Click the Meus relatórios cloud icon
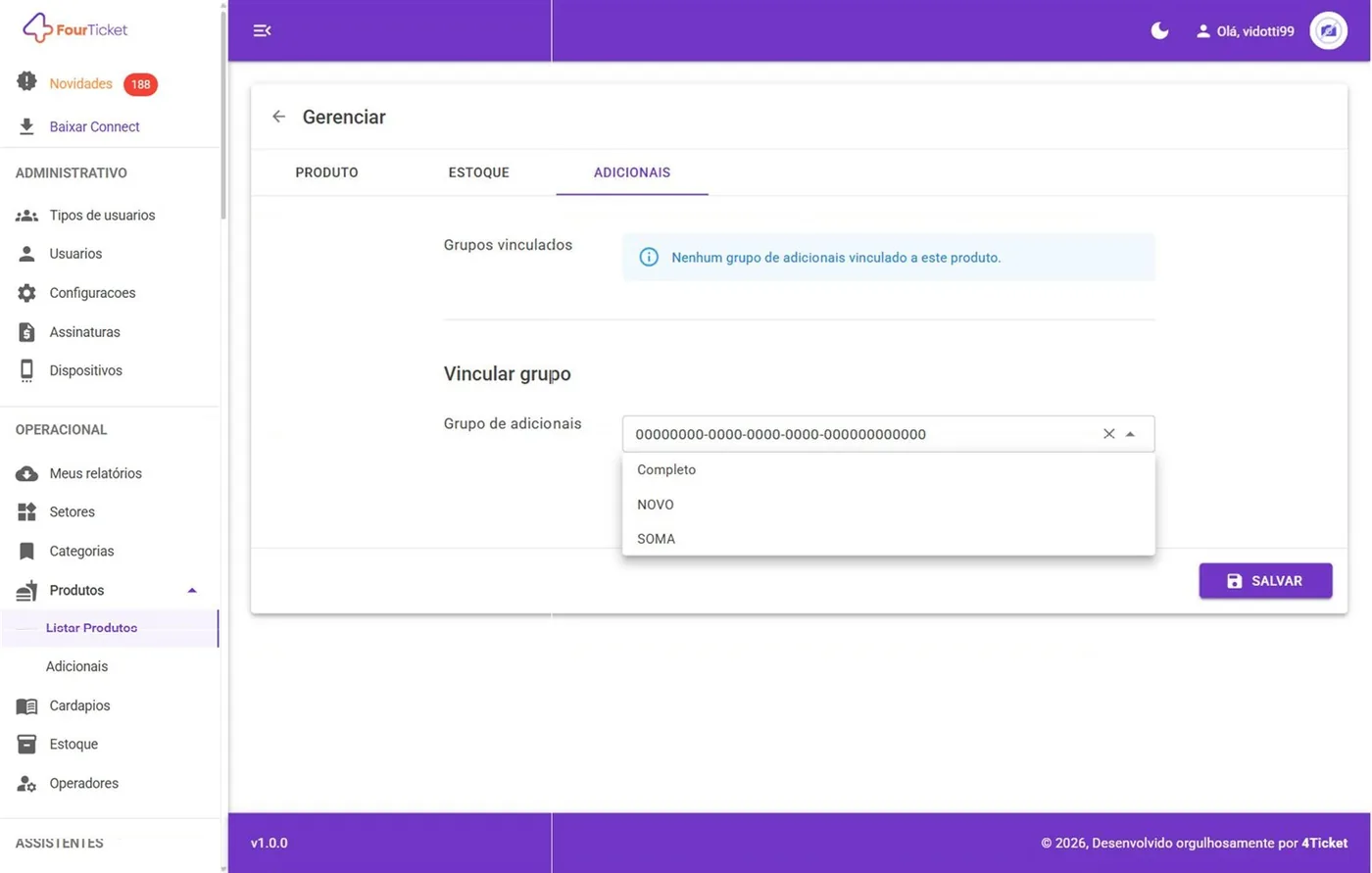This screenshot has height=873, width=1372. 26,474
